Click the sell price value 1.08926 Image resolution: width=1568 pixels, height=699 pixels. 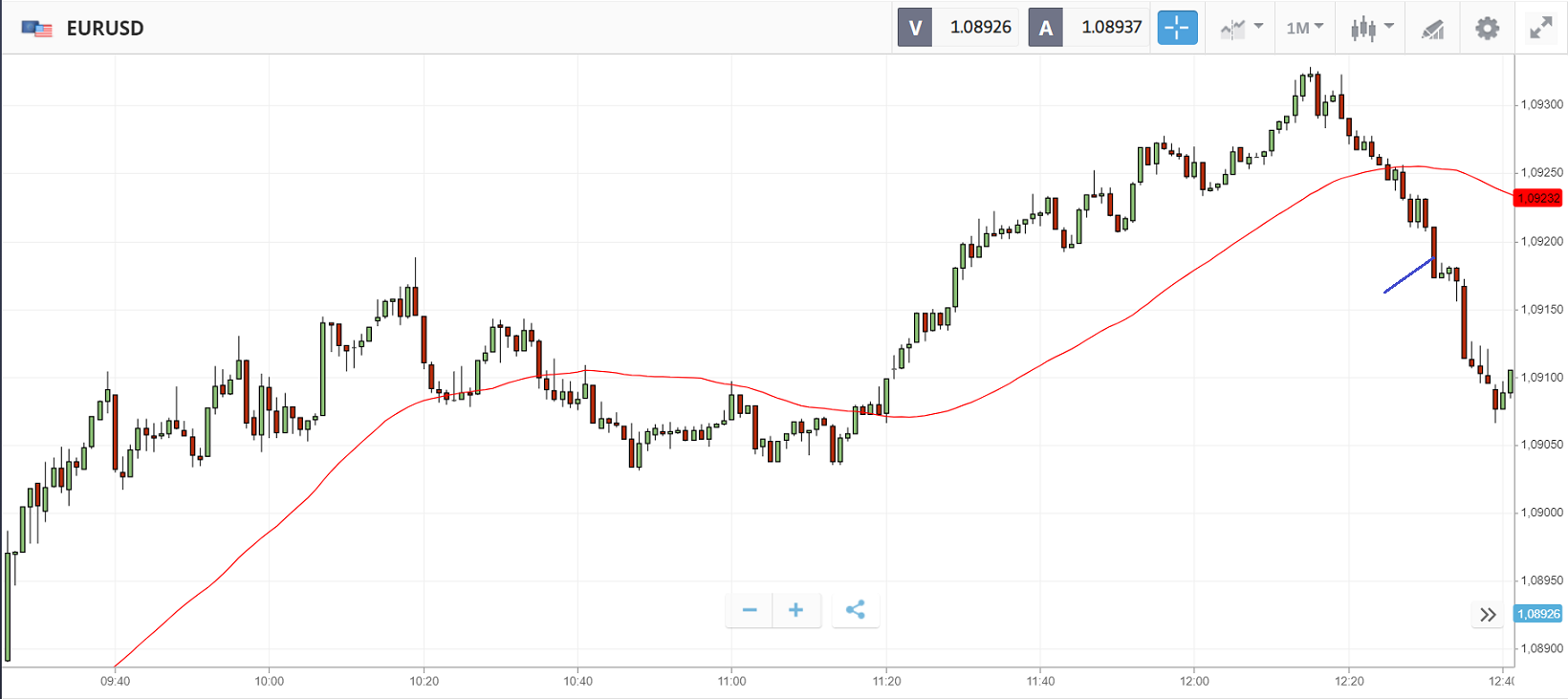[x=980, y=28]
